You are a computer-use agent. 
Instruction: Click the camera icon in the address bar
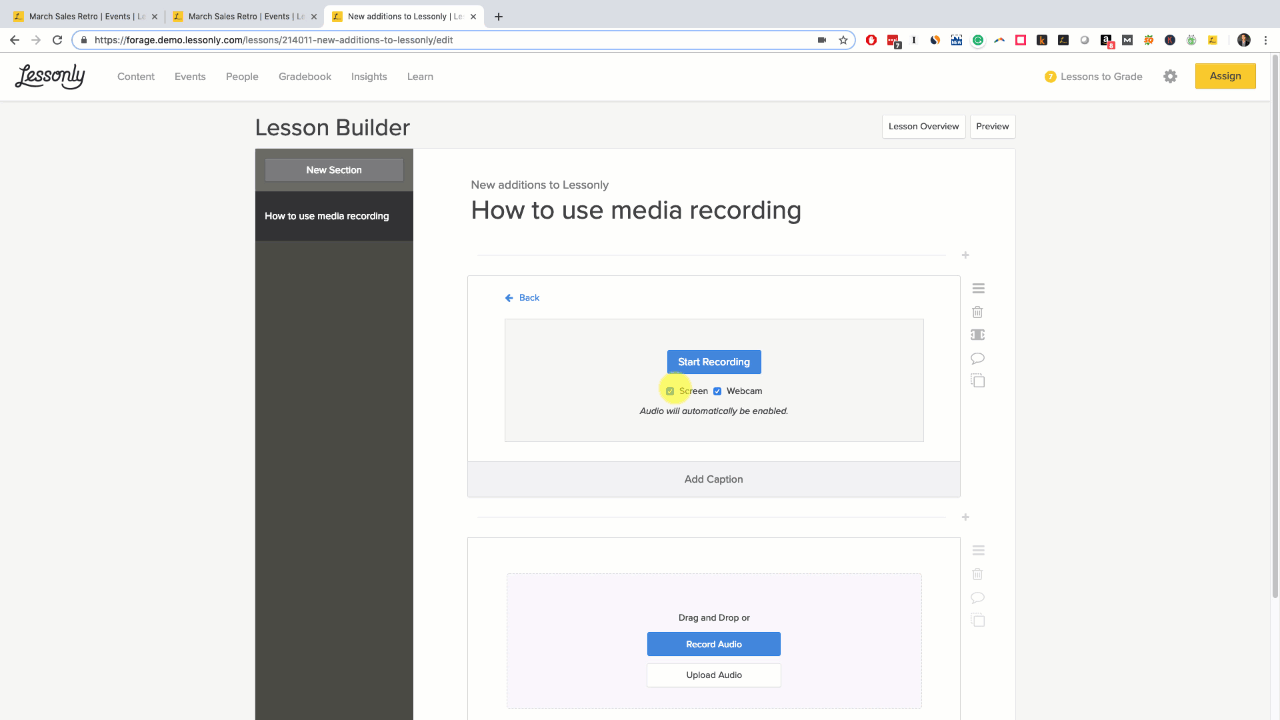822,40
